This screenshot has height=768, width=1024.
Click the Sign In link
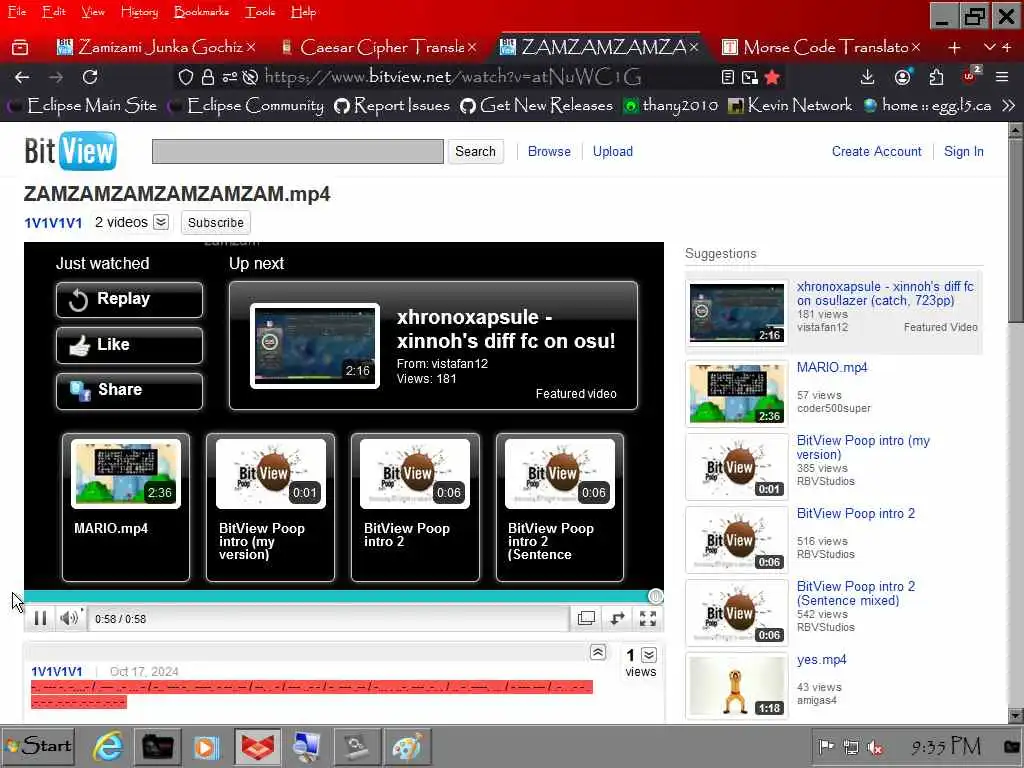963,152
